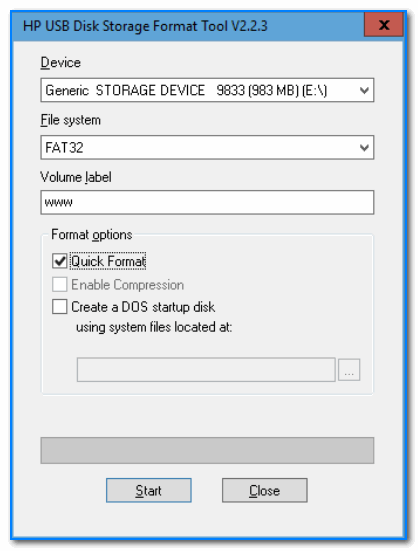Uncheck the Quick Format checkbox
The height and width of the screenshot is (551, 418).
59,261
